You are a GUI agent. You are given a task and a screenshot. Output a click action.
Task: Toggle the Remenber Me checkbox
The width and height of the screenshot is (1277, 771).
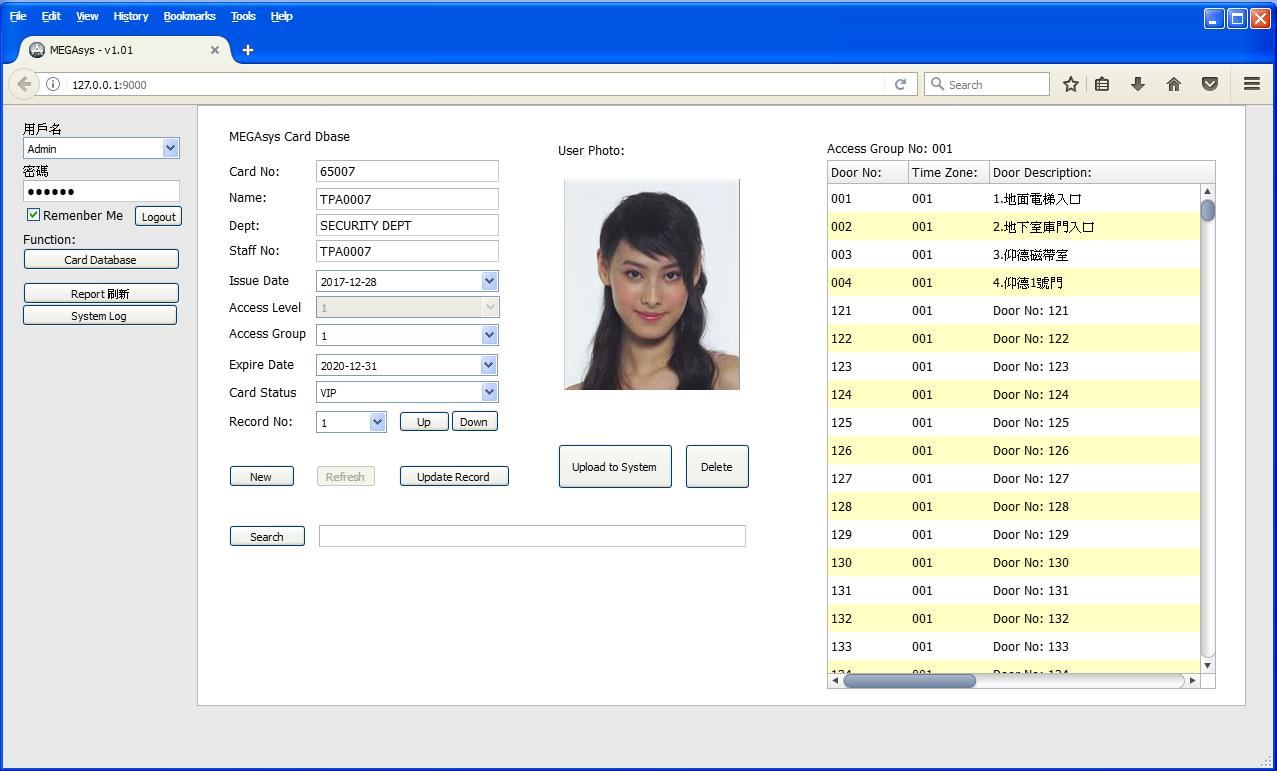[34, 215]
